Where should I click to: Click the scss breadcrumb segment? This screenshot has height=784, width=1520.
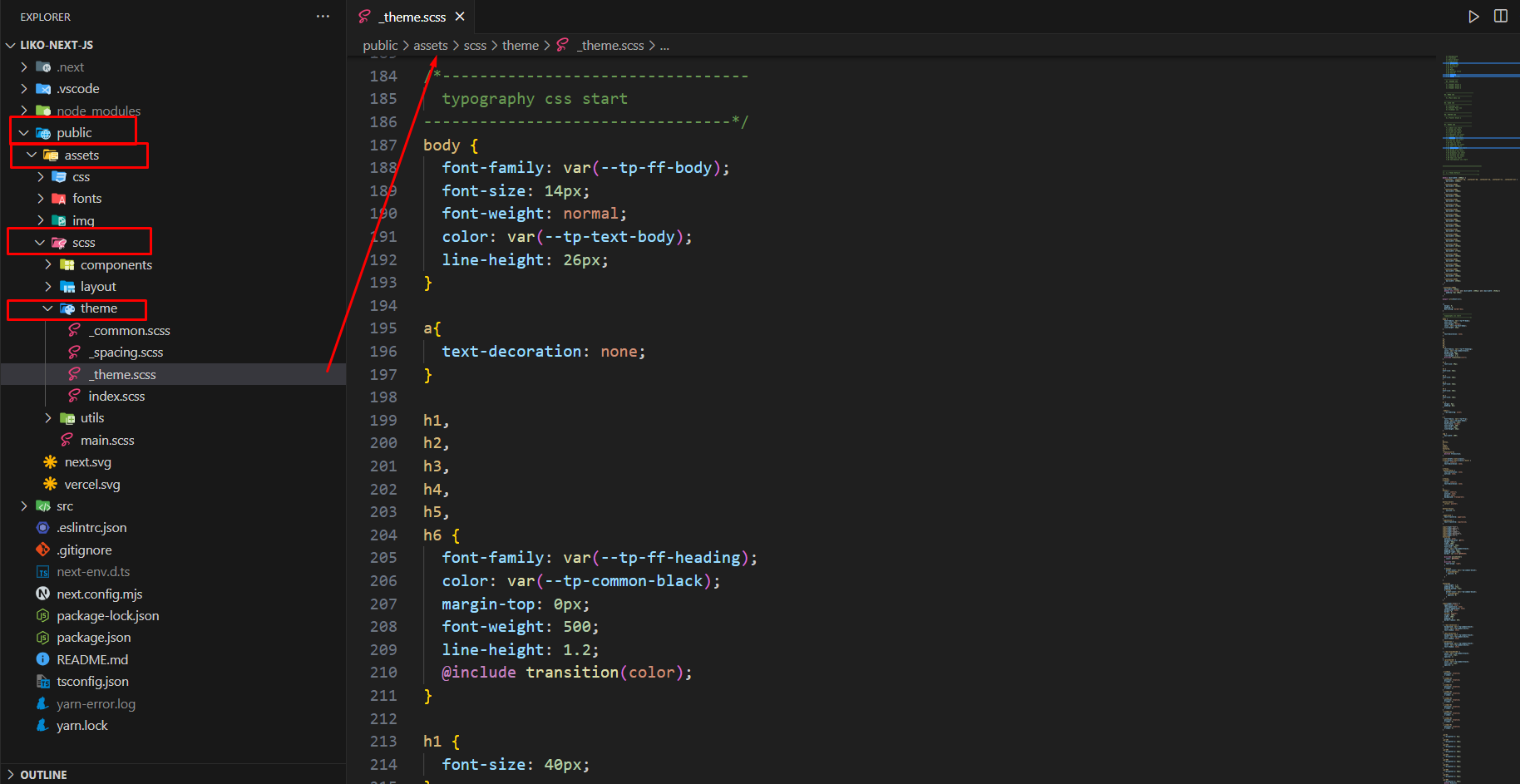point(475,45)
